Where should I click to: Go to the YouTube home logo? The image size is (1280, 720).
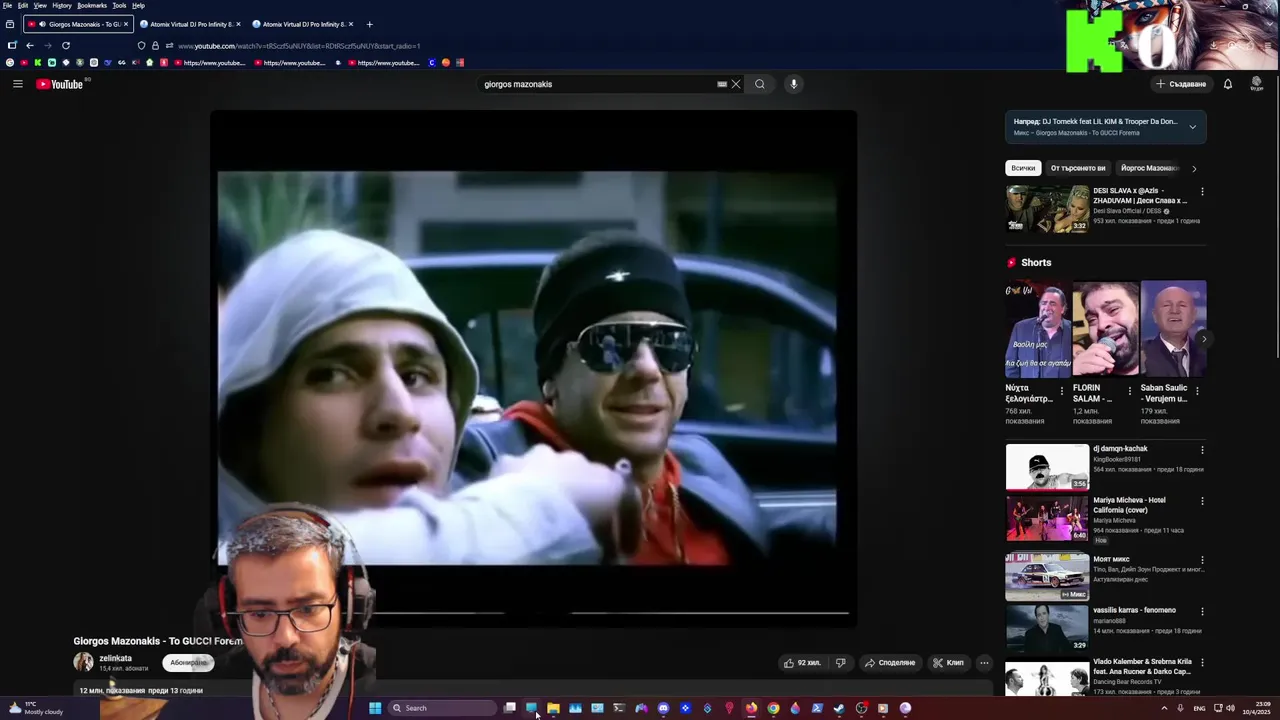[x=59, y=84]
